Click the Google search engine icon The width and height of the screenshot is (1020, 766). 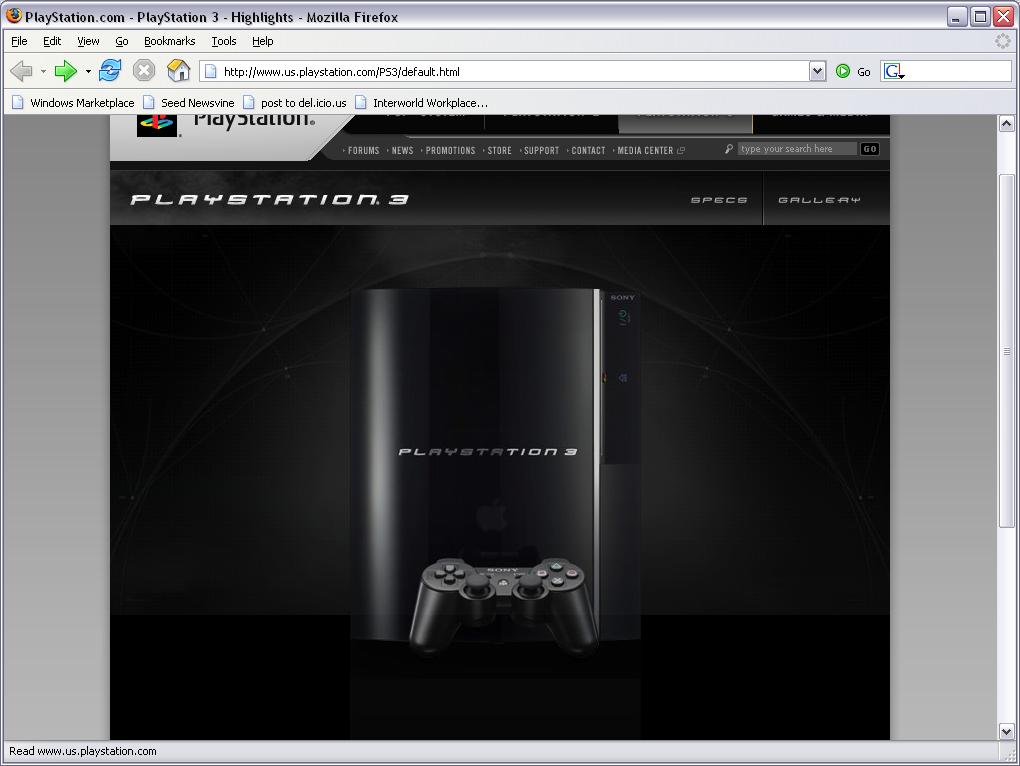pyautogui.click(x=893, y=71)
